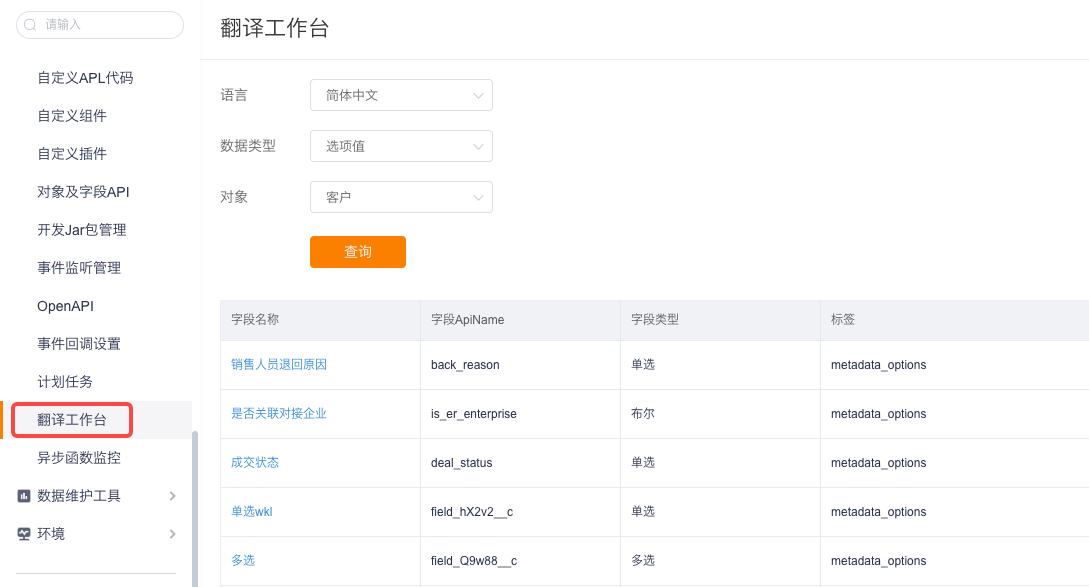Image resolution: width=1089 pixels, height=587 pixels.
Task: Open the 对象 dropdown showing 客户
Action: pos(401,197)
